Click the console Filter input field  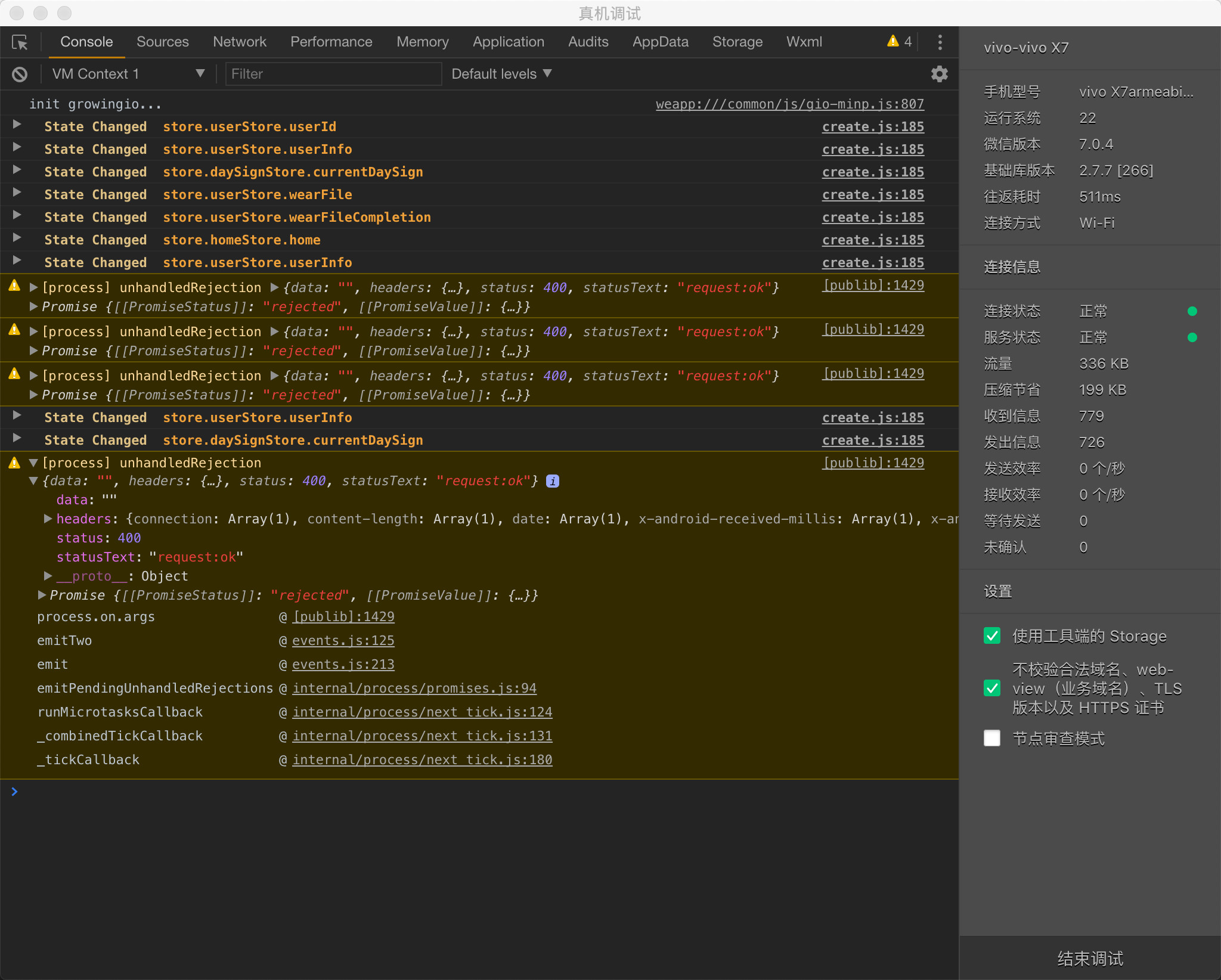coord(333,74)
